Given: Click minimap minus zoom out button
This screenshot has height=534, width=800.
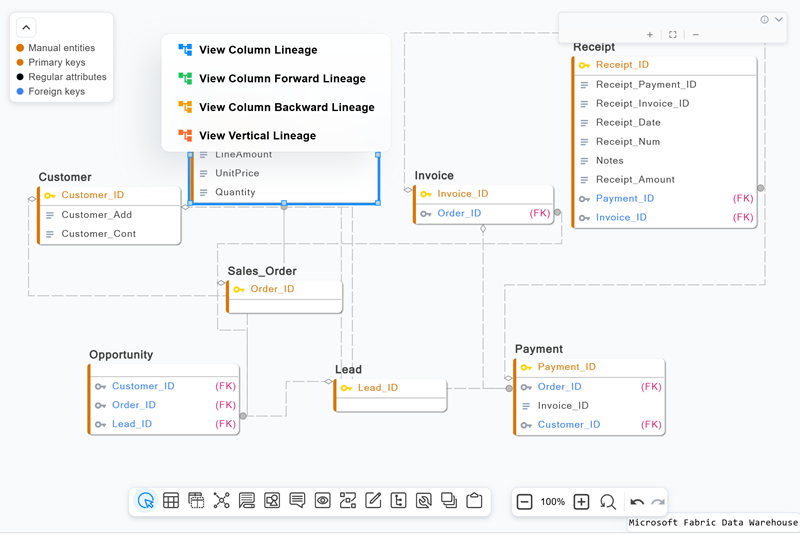Looking at the screenshot, I should click(x=695, y=35).
